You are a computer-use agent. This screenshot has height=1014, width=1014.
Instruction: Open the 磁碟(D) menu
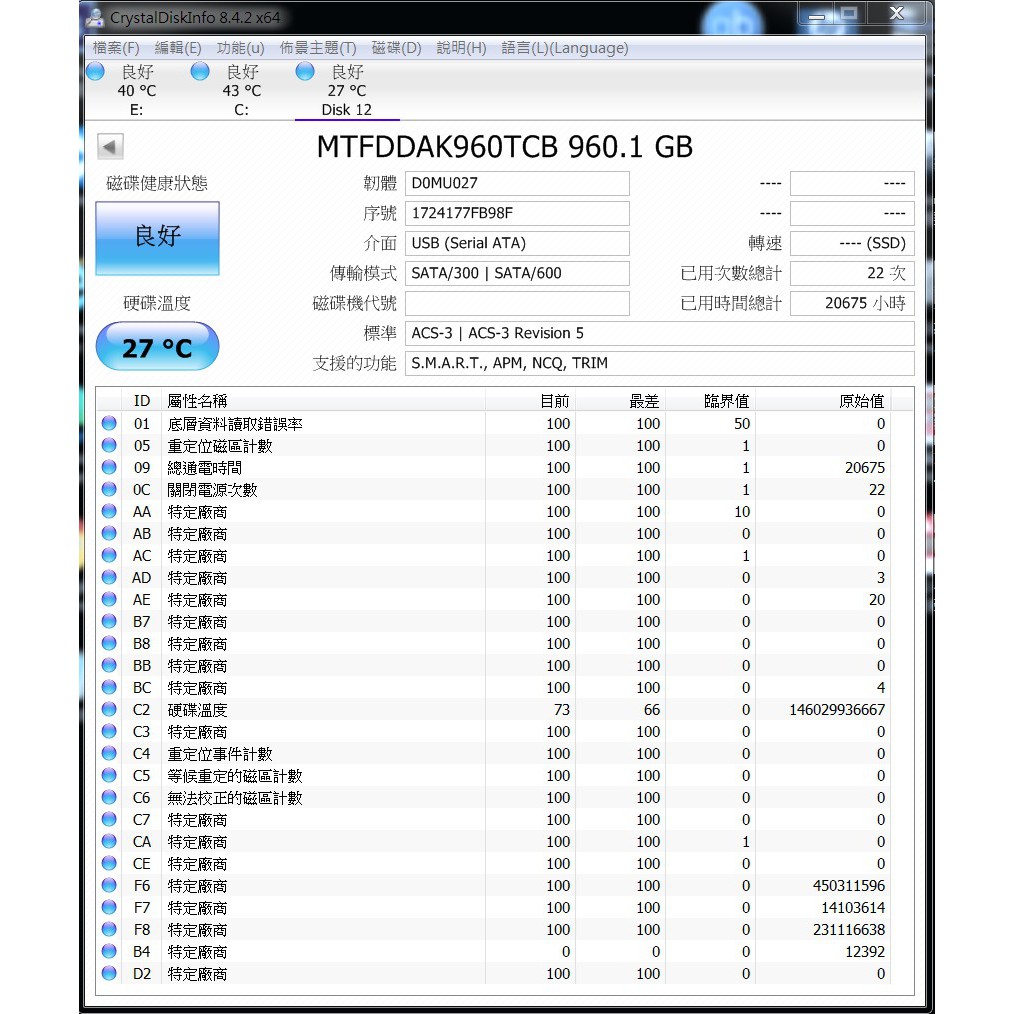[x=396, y=48]
